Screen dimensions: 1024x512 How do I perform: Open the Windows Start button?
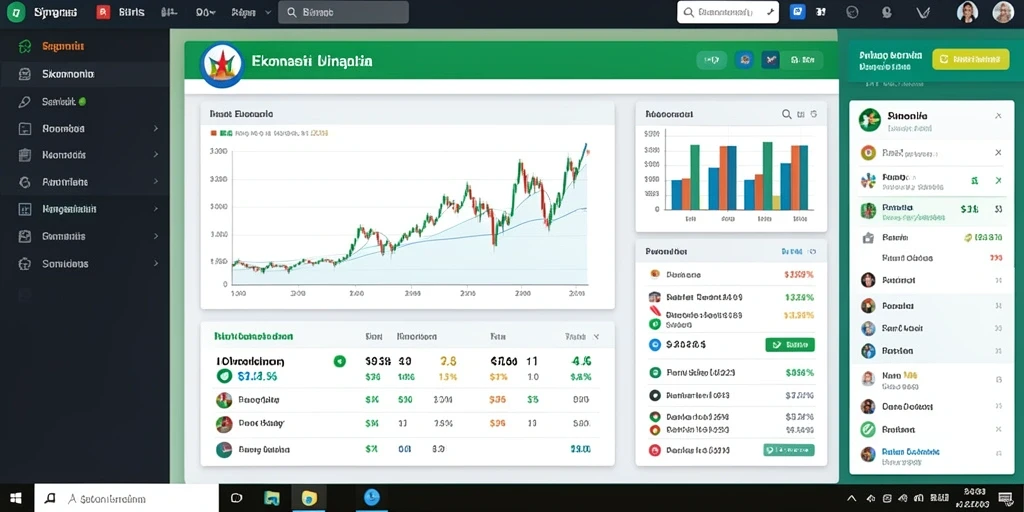click(x=16, y=498)
